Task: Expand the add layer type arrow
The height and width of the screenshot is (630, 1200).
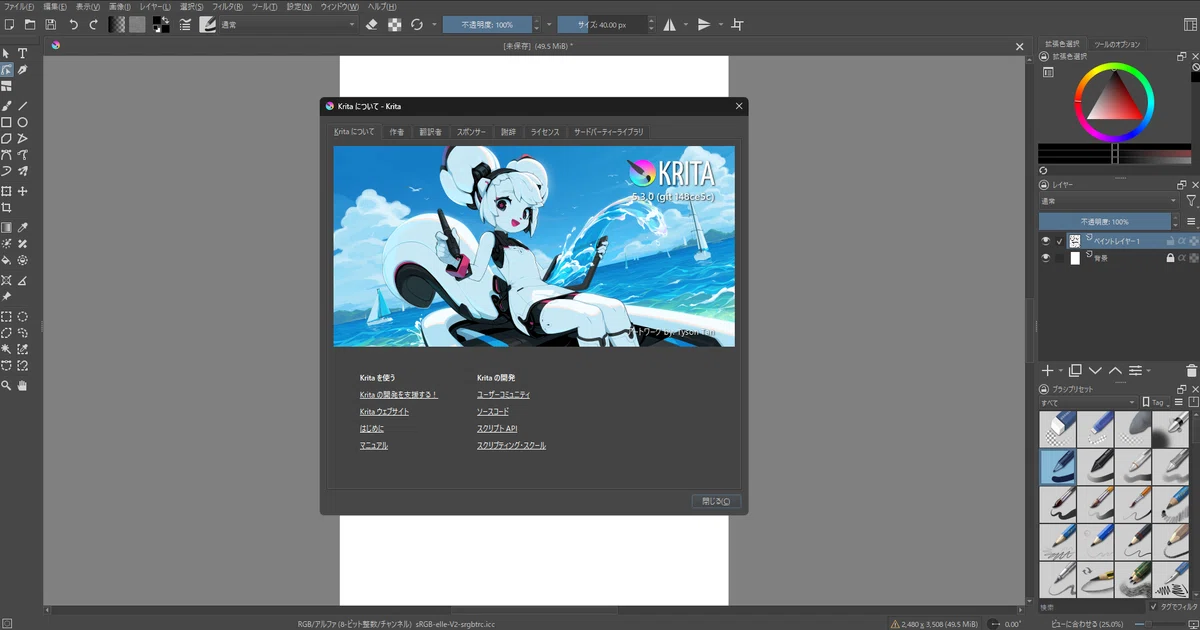Action: (x=1059, y=371)
